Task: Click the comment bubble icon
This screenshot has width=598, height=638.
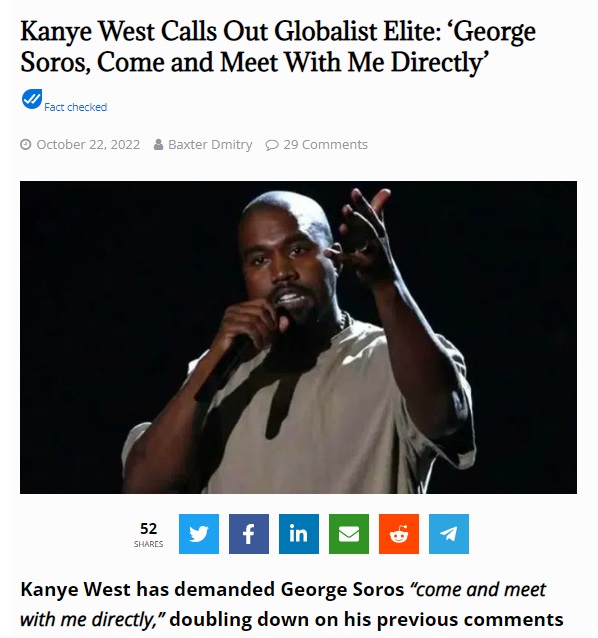Action: [272, 145]
